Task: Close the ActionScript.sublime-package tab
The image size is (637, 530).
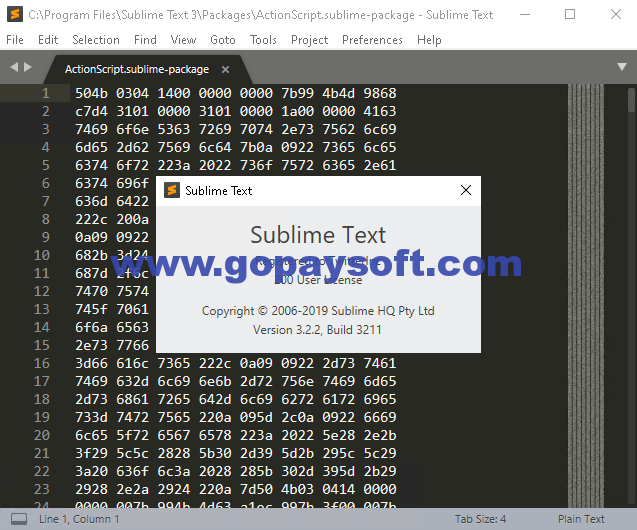Action: click(225, 70)
